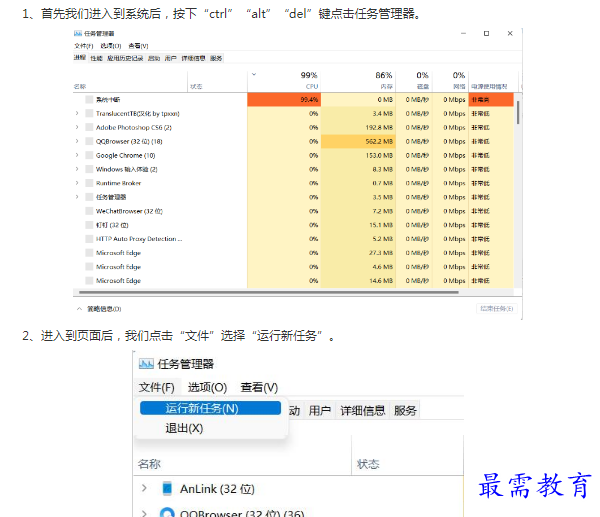Switch to 用户 tab in step 2 window
Viewport: 600px width, 517px height.
320,411
